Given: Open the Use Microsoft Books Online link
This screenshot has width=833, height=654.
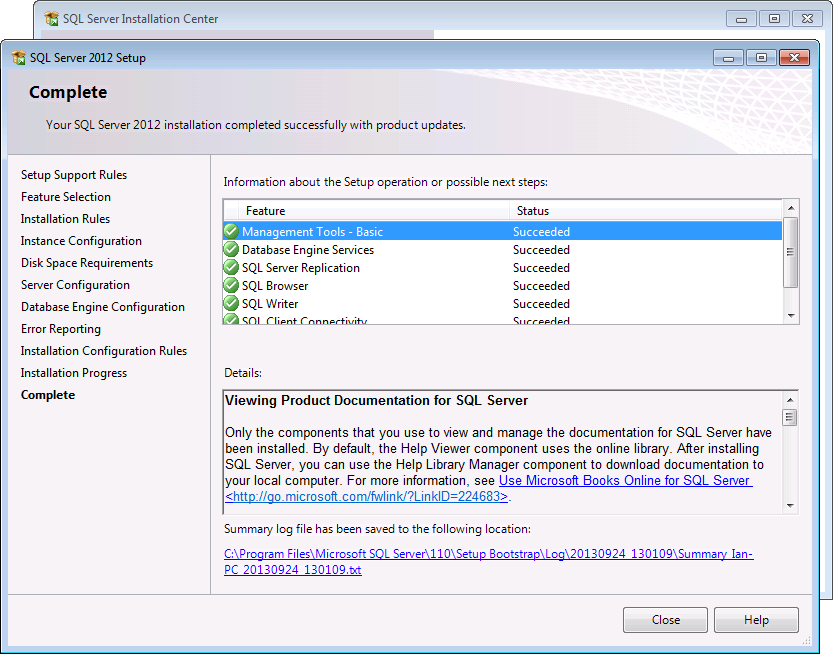Looking at the screenshot, I should tap(625, 480).
